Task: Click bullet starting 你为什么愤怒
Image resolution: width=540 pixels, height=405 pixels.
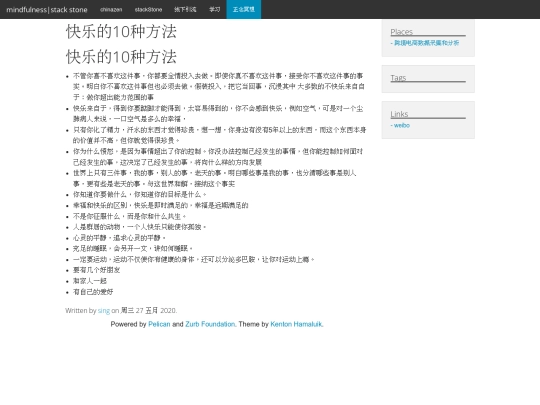Action: point(218,157)
